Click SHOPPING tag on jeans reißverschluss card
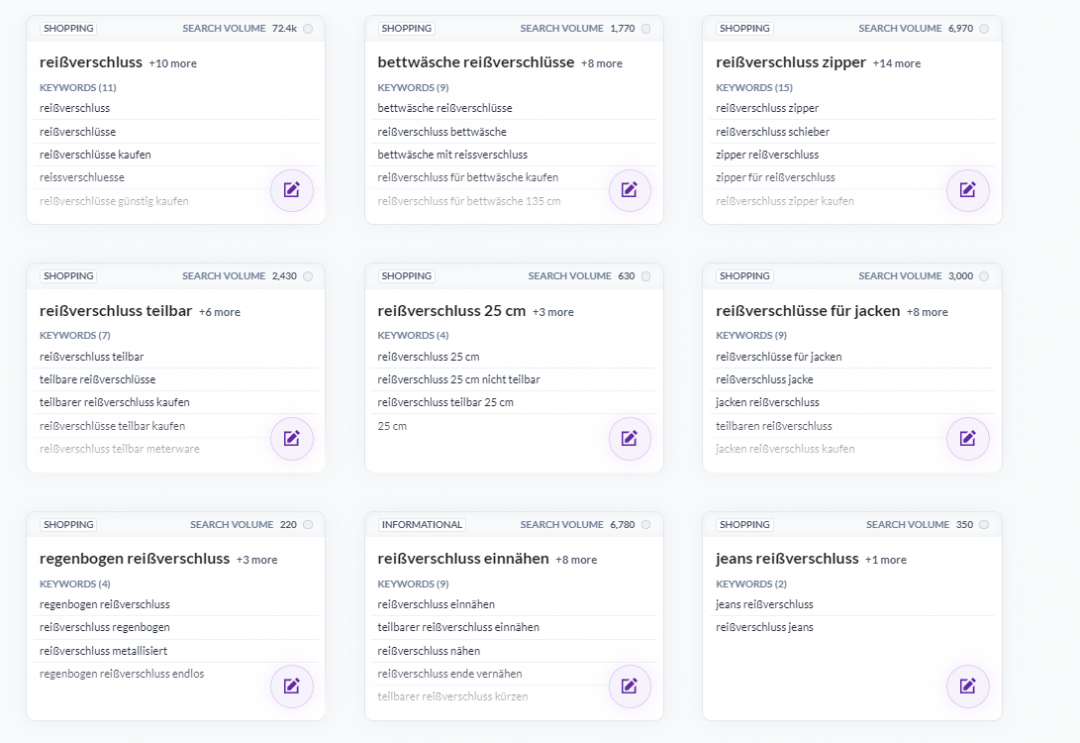1080x743 pixels. point(744,525)
